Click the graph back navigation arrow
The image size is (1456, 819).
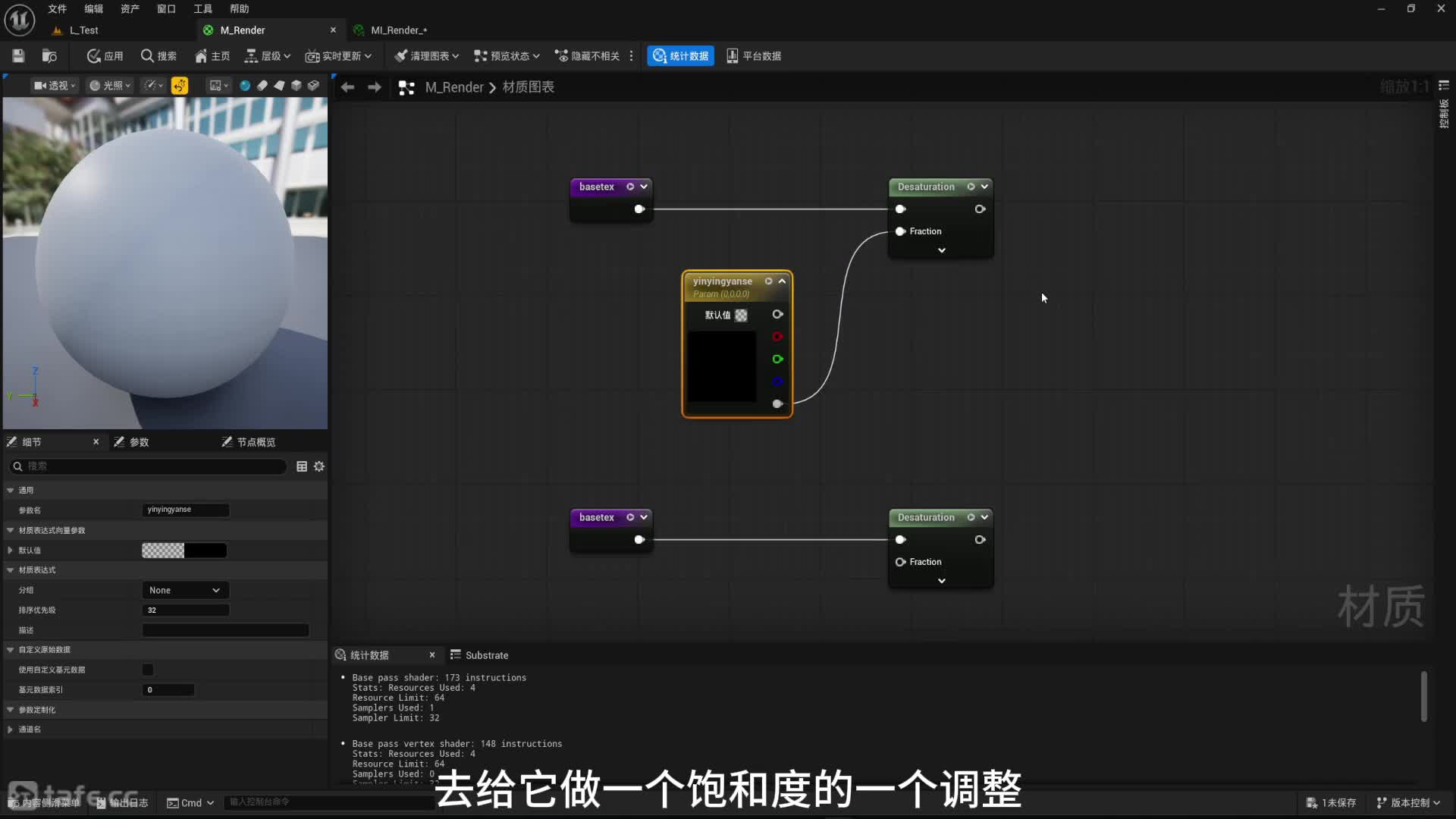(347, 87)
